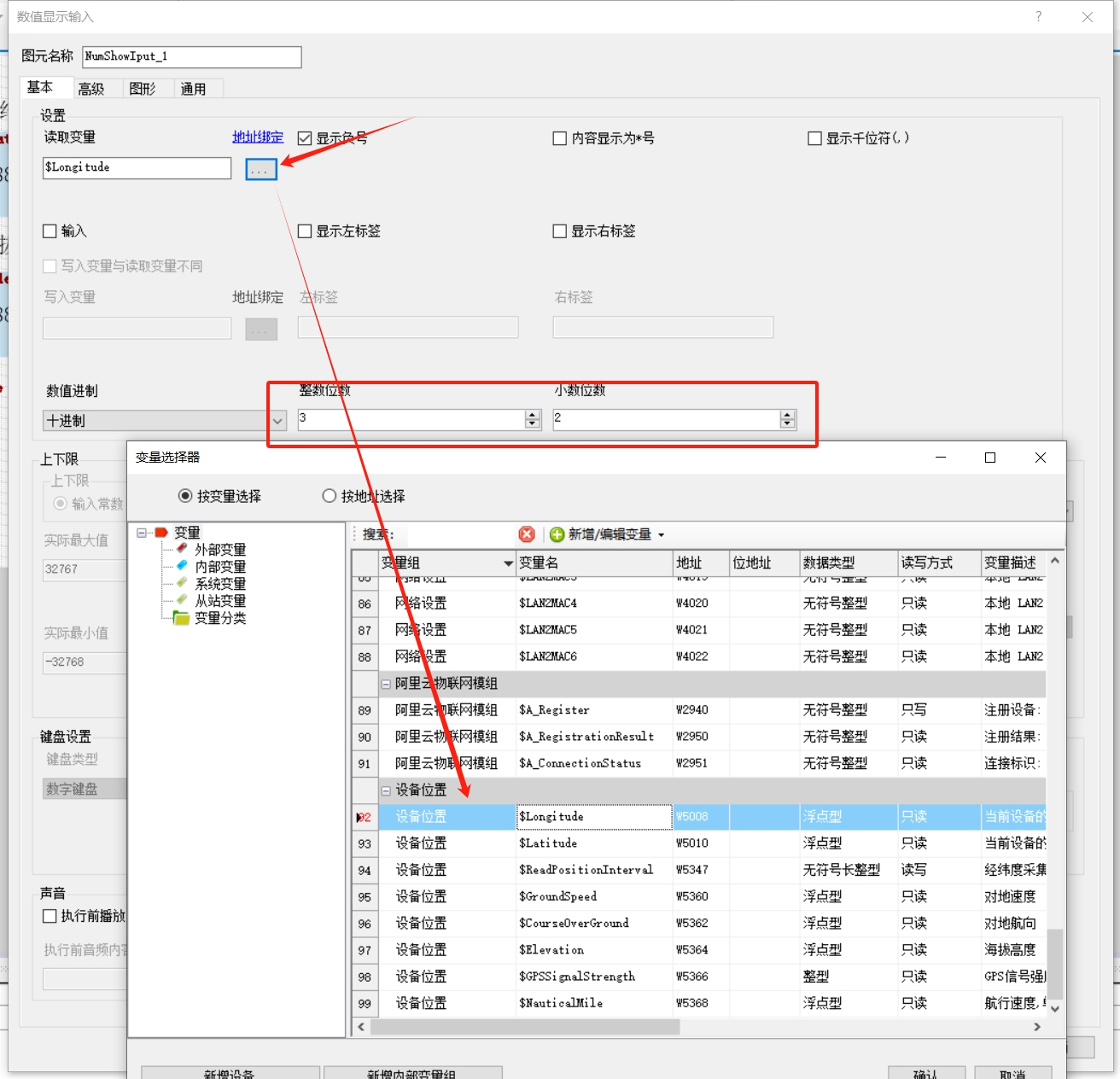1120x1079 pixels.
Task: Open the read variable browse button
Action: click(x=261, y=169)
